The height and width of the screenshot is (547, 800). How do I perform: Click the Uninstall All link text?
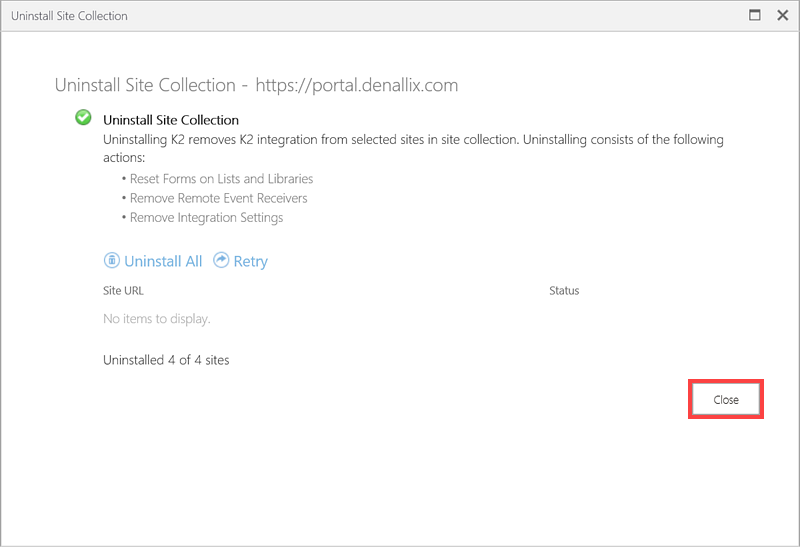point(163,261)
